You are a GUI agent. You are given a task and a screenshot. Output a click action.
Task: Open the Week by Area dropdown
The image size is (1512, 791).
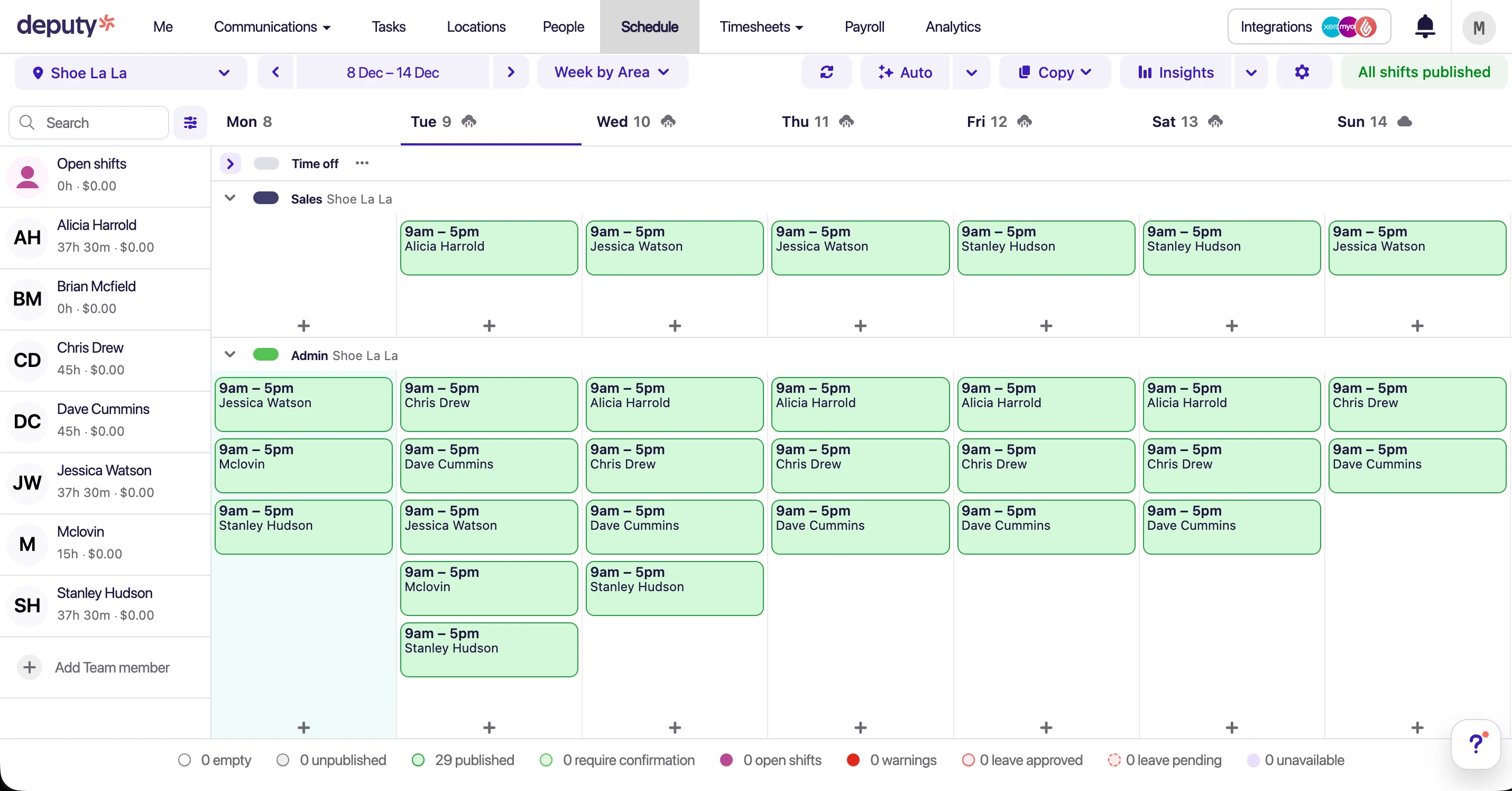(x=613, y=72)
